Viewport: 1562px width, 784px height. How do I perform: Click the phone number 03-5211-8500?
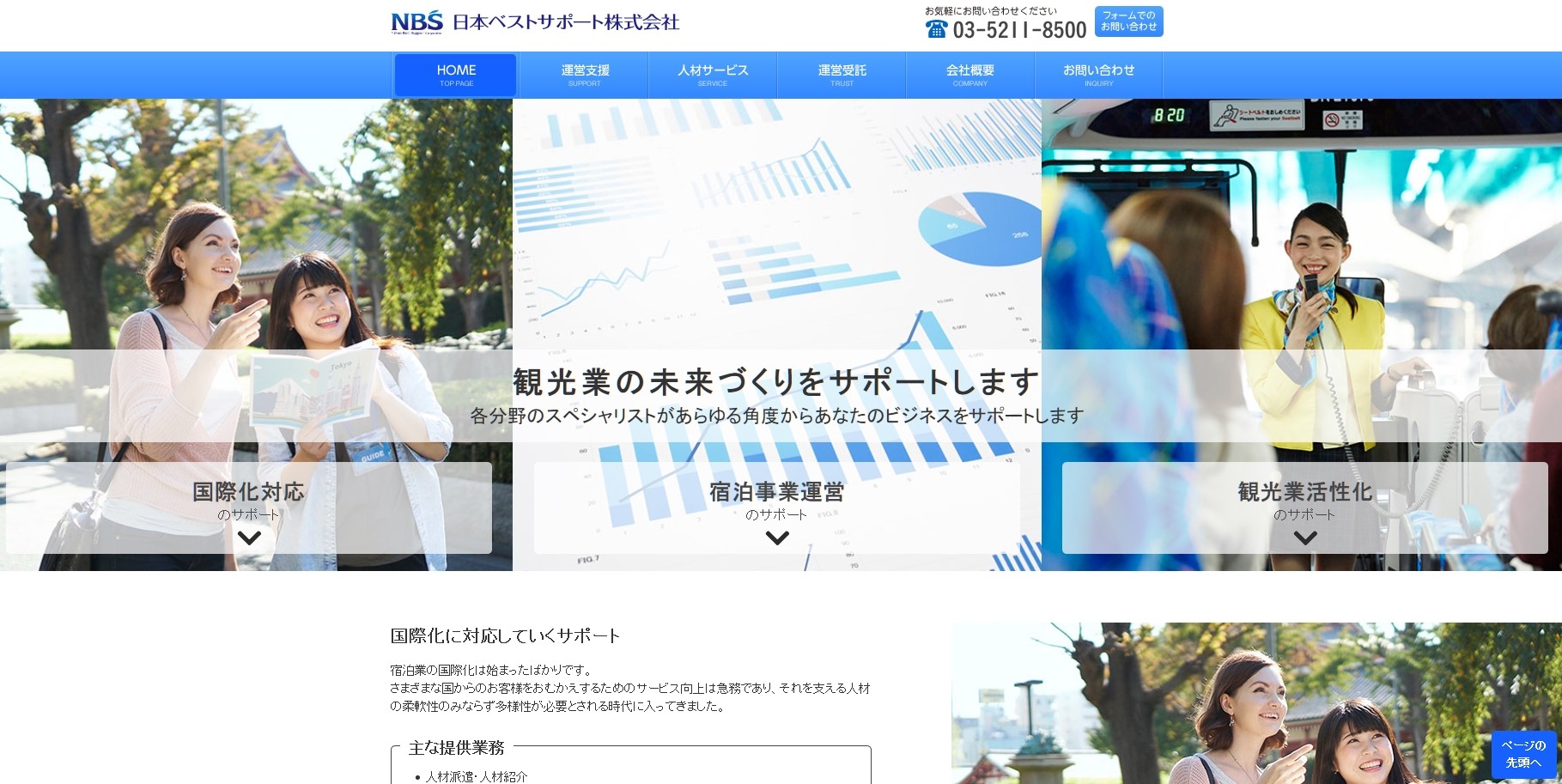pyautogui.click(x=1019, y=30)
